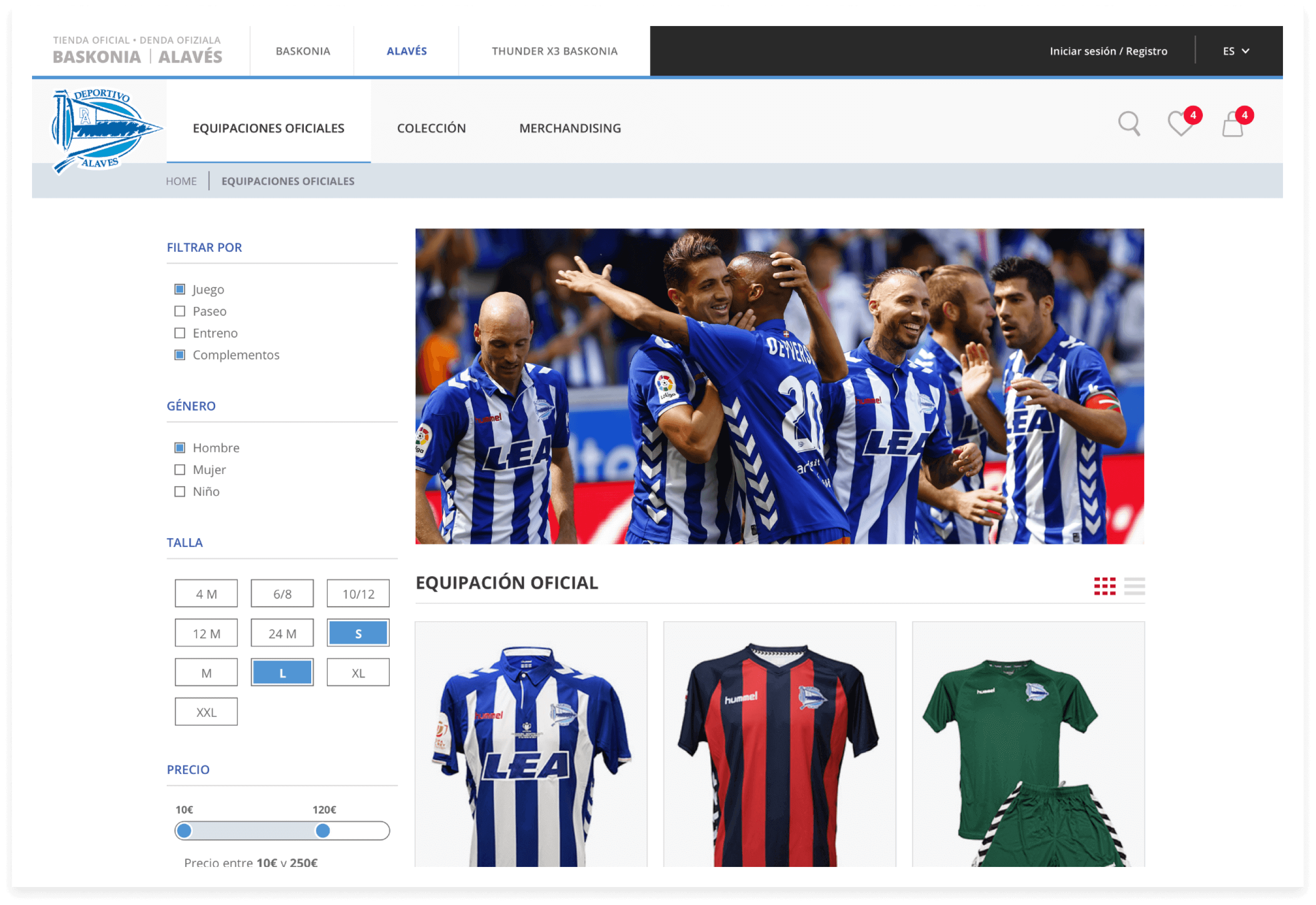This screenshot has height=905, width=1316.
Task: Select size 6/8
Action: coord(282,593)
